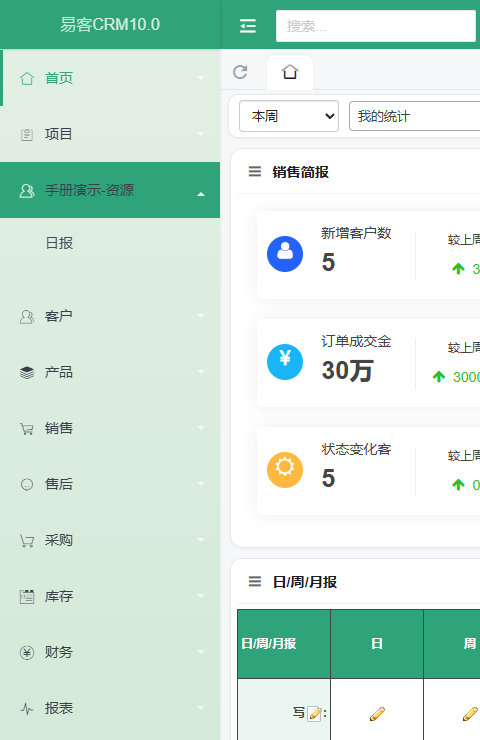
Task: Expand the 客户 menu arrow
Action: pyautogui.click(x=201, y=316)
